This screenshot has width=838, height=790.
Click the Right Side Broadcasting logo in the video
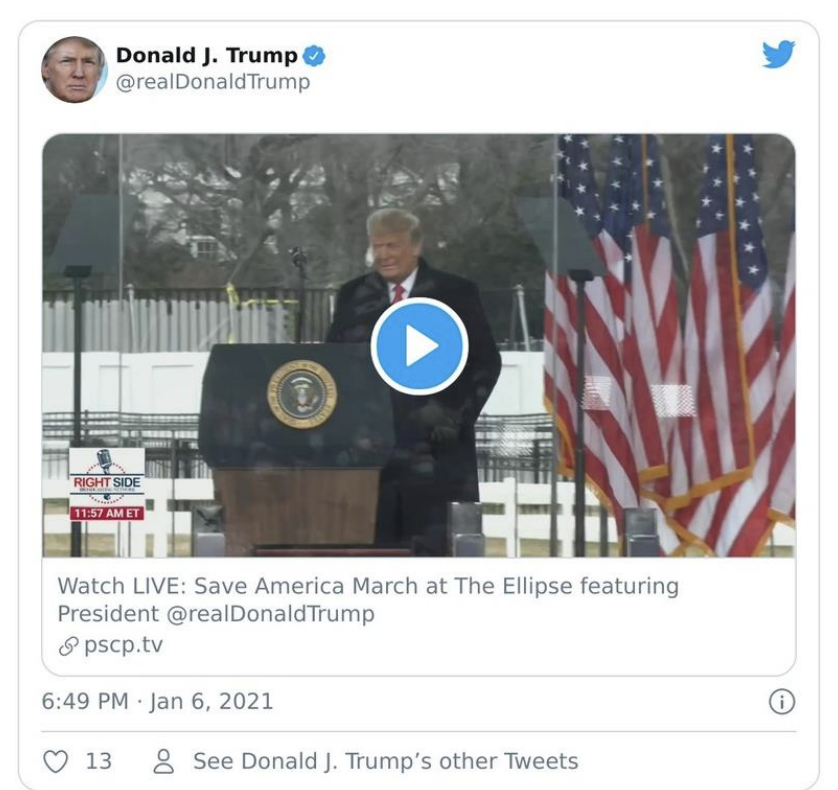pyautogui.click(x=107, y=477)
